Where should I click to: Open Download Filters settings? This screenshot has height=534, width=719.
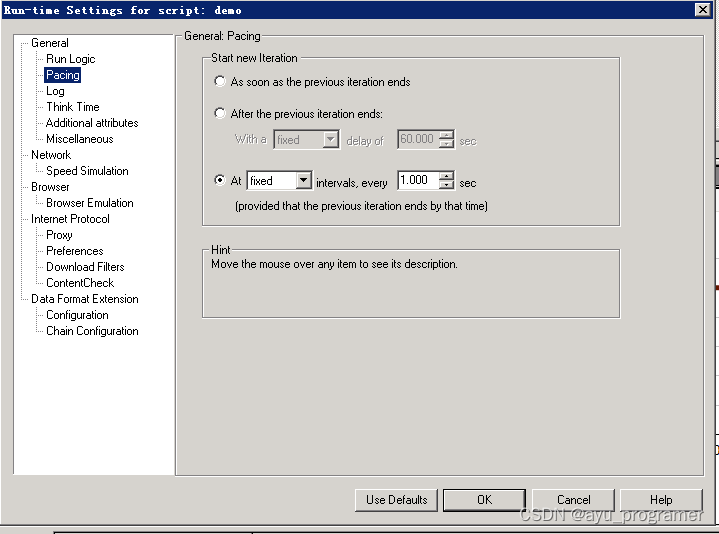point(85,267)
